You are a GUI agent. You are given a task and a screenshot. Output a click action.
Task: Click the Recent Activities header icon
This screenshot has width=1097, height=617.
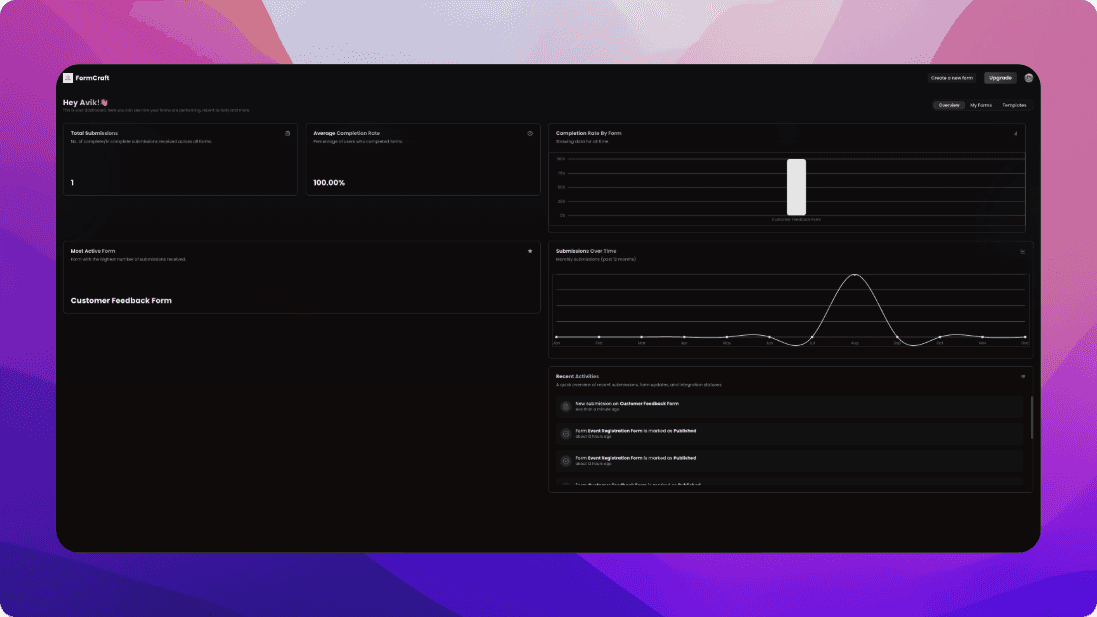click(x=1022, y=377)
